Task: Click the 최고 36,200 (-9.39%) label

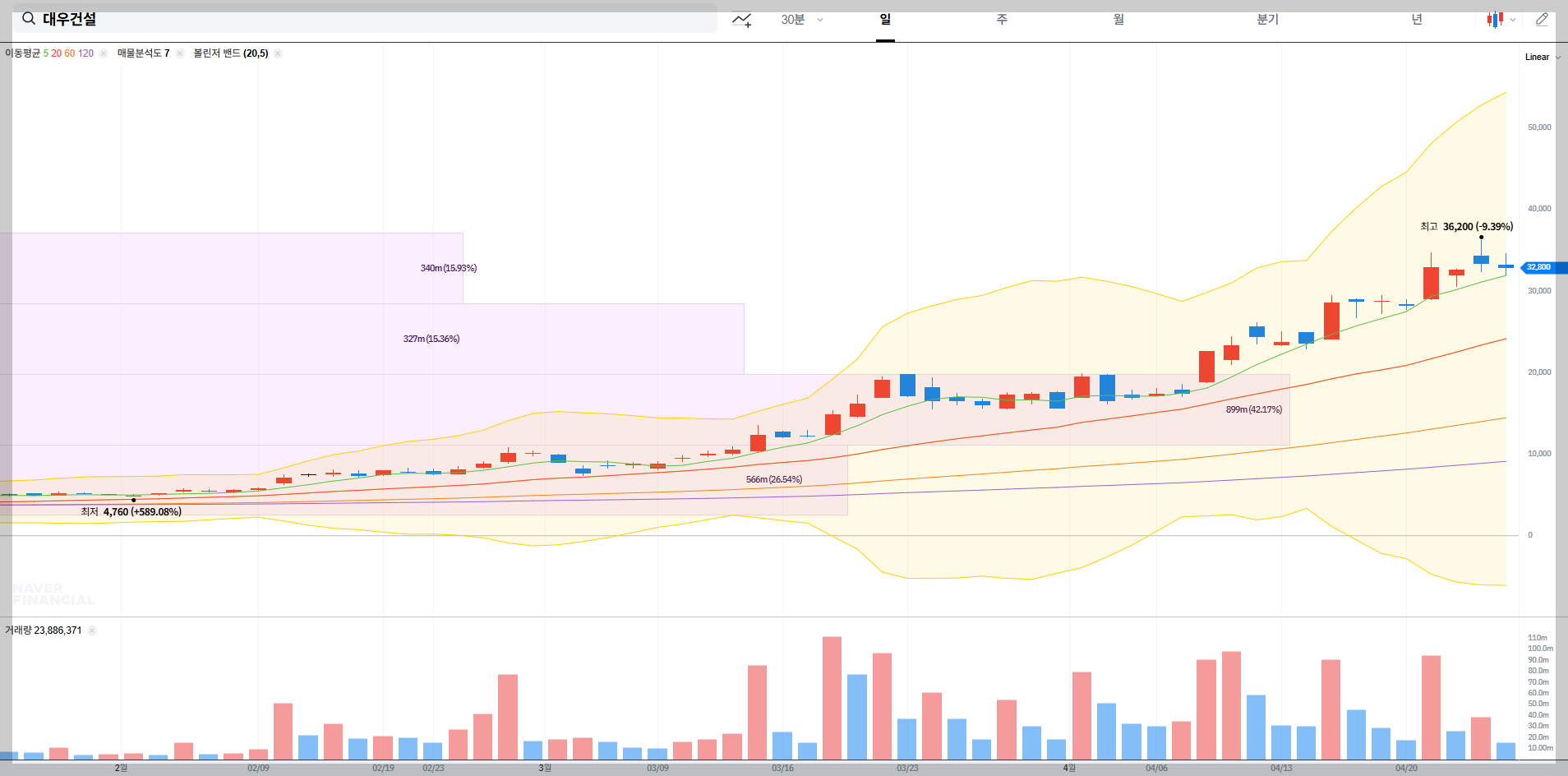Action: 1466,227
